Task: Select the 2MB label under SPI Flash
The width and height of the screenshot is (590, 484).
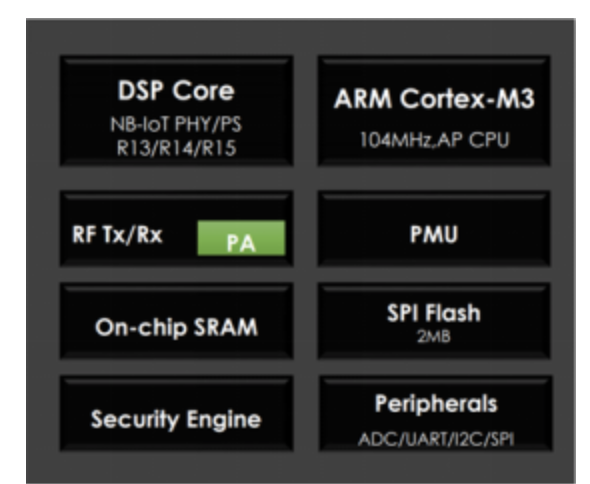Action: tap(434, 336)
